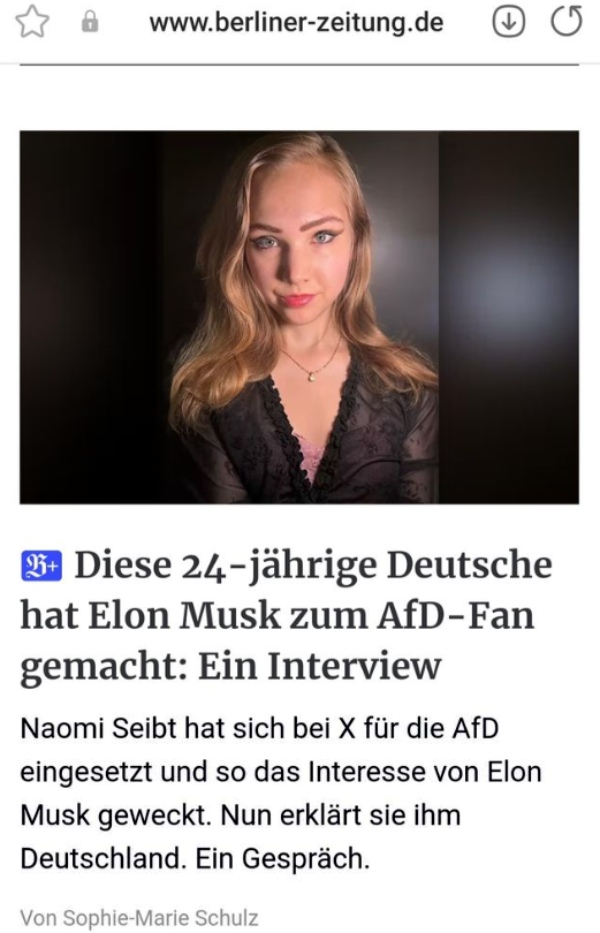Click the teaser line 'Musk geweckt. Nun erklärt sie ihm'
The height and width of the screenshot is (933, 600).
coord(240,815)
